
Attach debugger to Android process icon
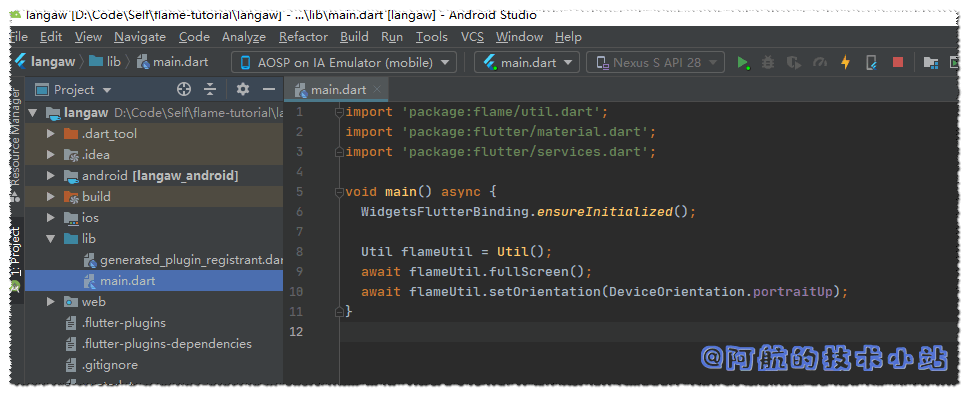click(x=871, y=62)
